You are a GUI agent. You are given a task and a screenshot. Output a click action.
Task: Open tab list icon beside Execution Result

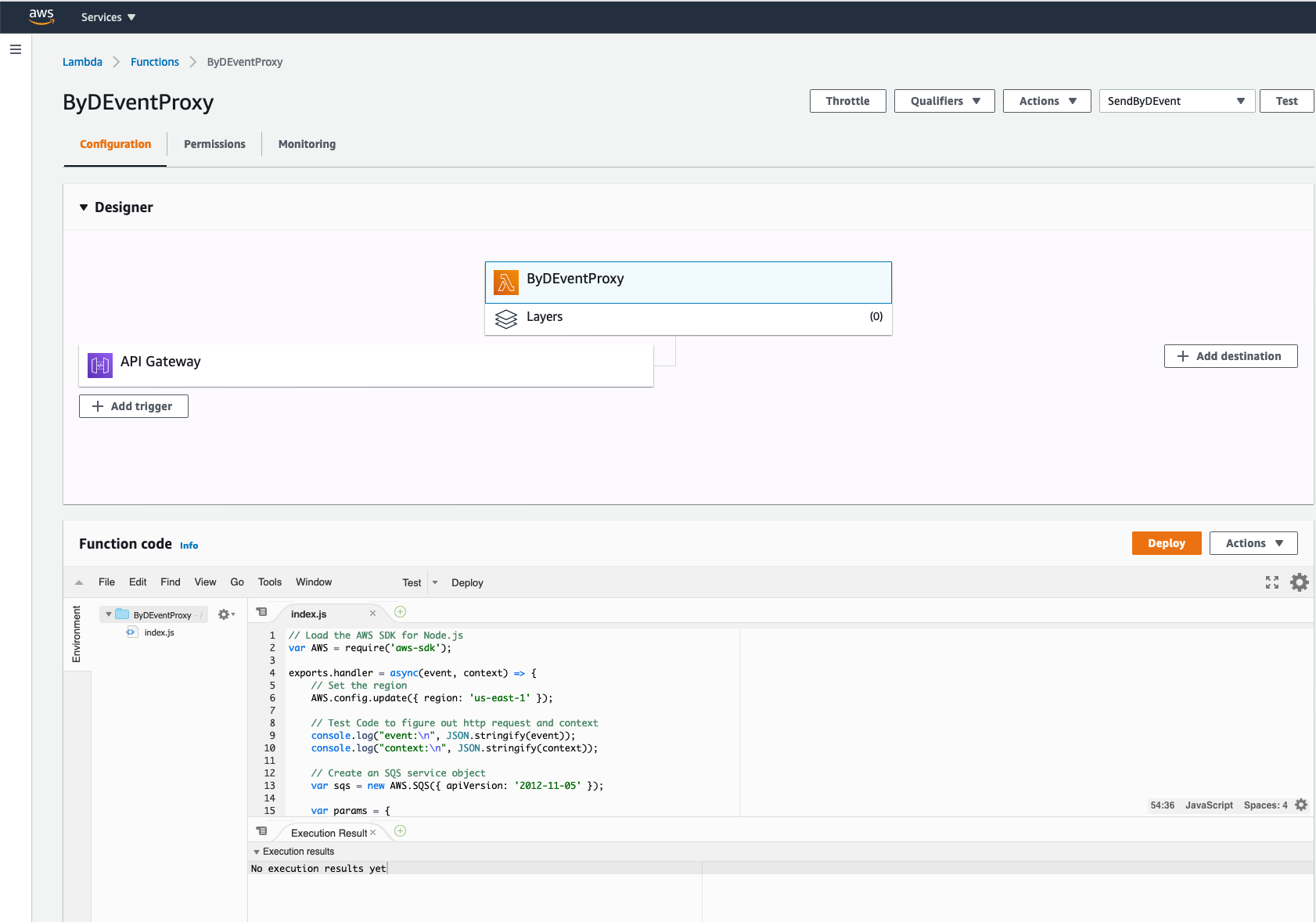[x=262, y=831]
